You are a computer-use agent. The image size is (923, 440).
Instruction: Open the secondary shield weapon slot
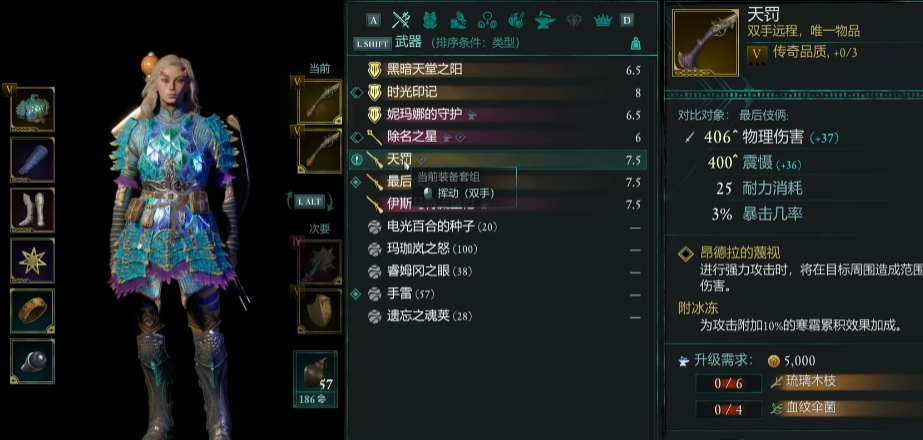[x=320, y=311]
